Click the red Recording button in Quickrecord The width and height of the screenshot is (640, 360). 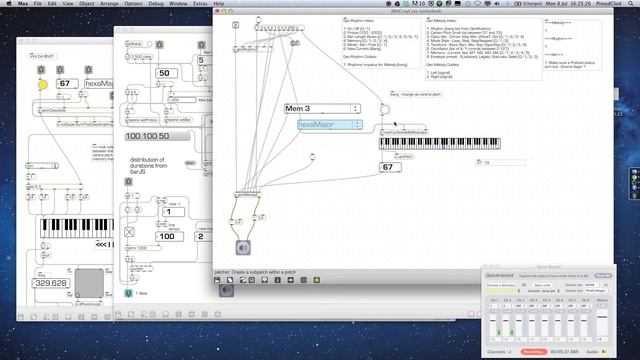pos(533,351)
